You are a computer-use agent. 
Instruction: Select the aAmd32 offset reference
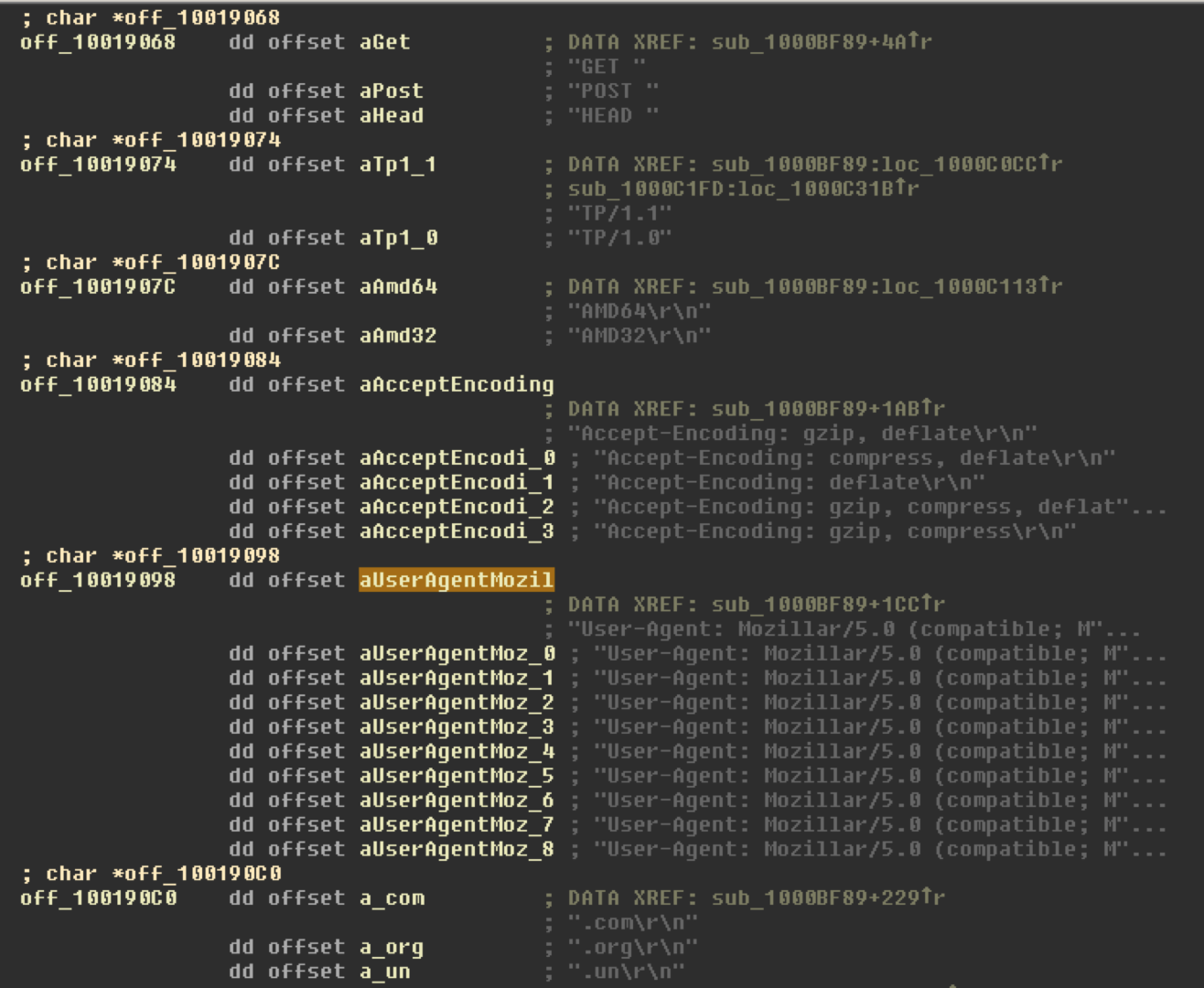point(398,336)
